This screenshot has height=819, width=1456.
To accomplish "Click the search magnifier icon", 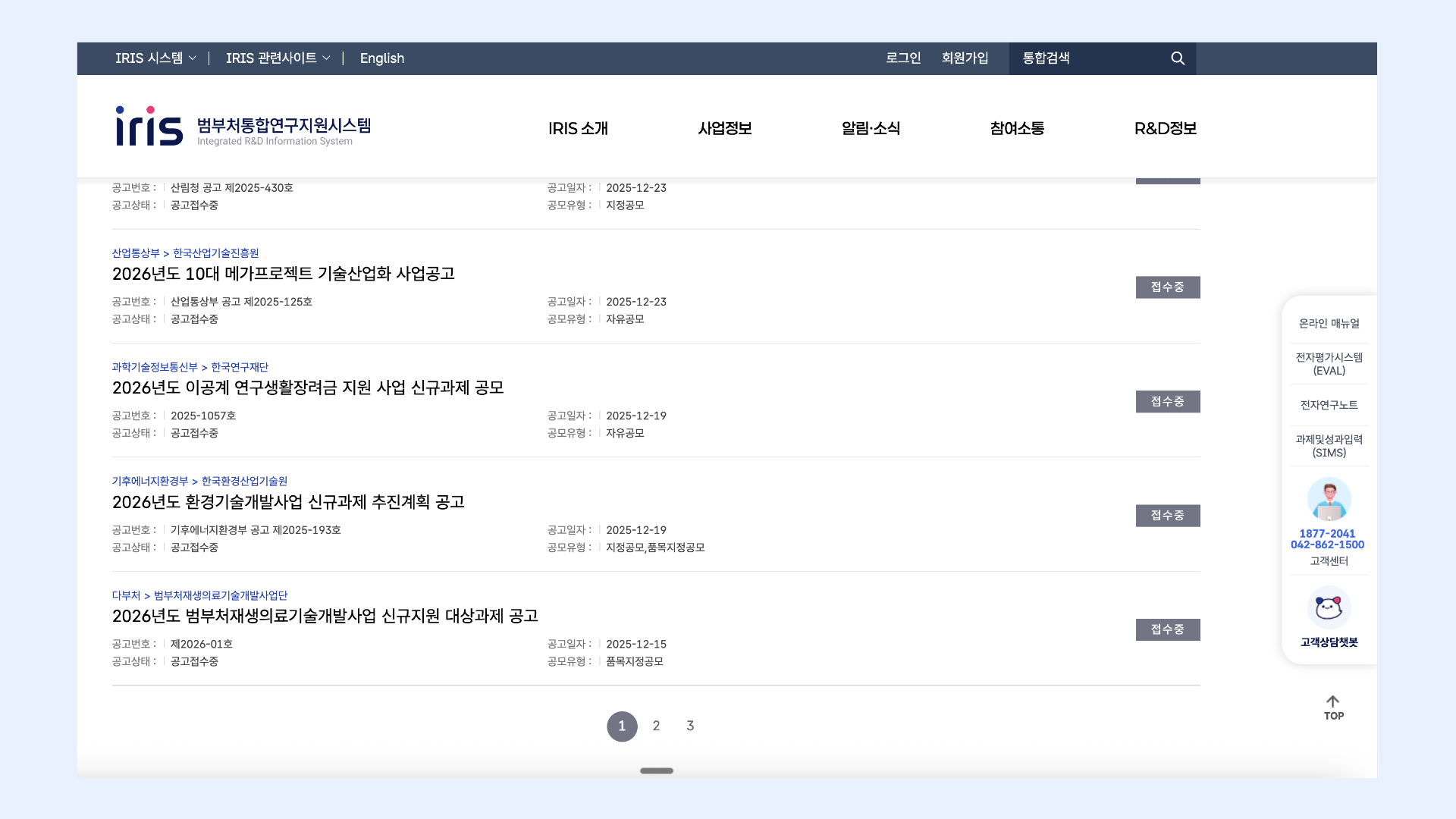I will [1177, 58].
